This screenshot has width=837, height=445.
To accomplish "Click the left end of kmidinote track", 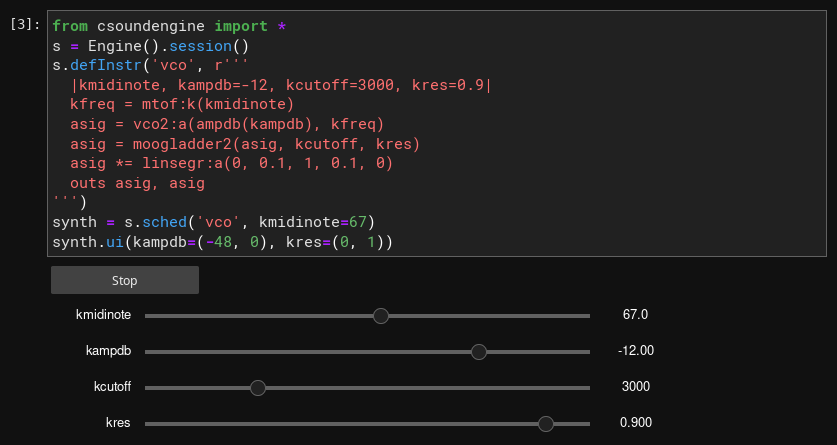I will pos(148,316).
